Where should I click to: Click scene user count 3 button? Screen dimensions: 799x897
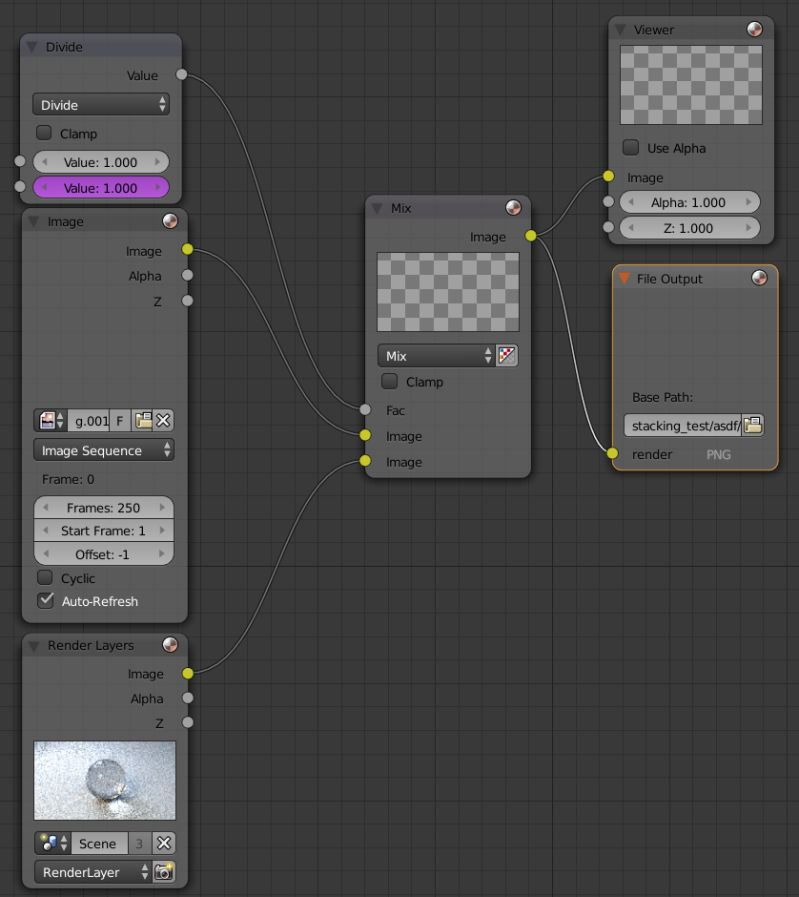click(x=140, y=843)
